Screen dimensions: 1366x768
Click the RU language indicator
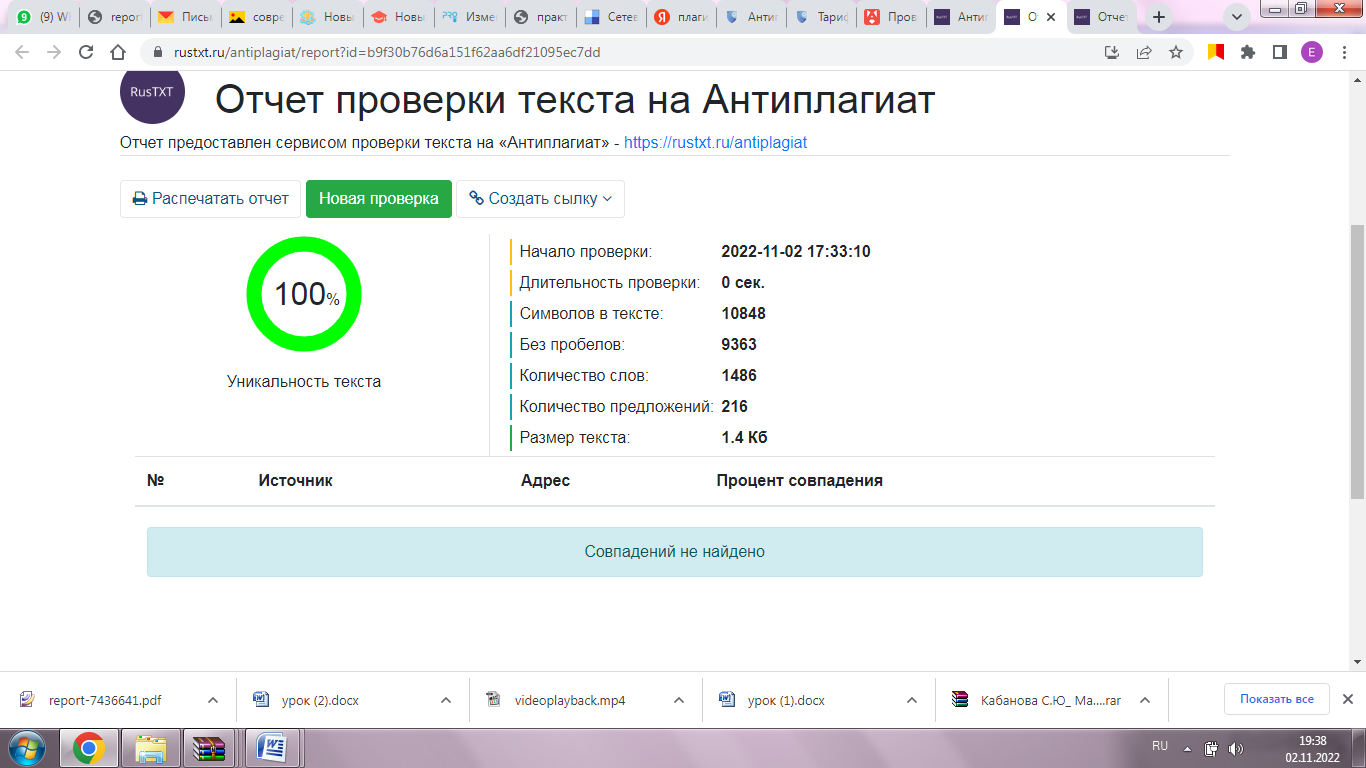(x=1160, y=747)
